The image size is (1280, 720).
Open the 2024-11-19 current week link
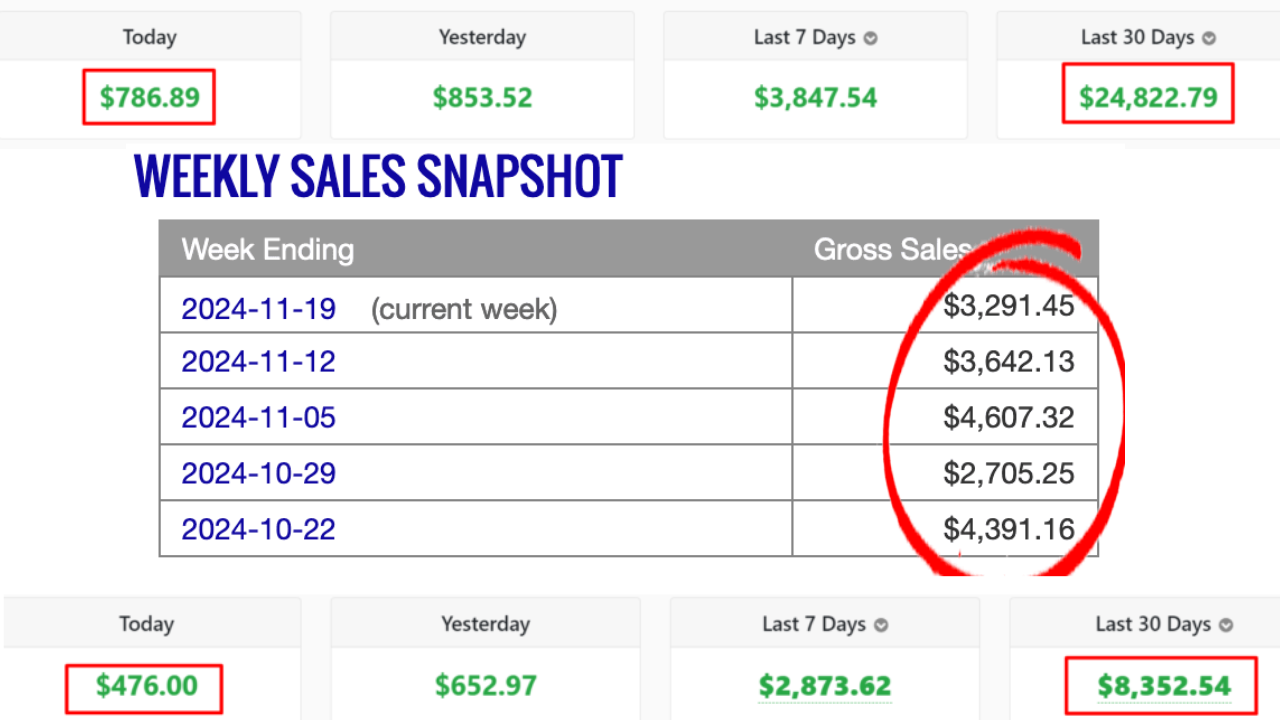pos(258,309)
